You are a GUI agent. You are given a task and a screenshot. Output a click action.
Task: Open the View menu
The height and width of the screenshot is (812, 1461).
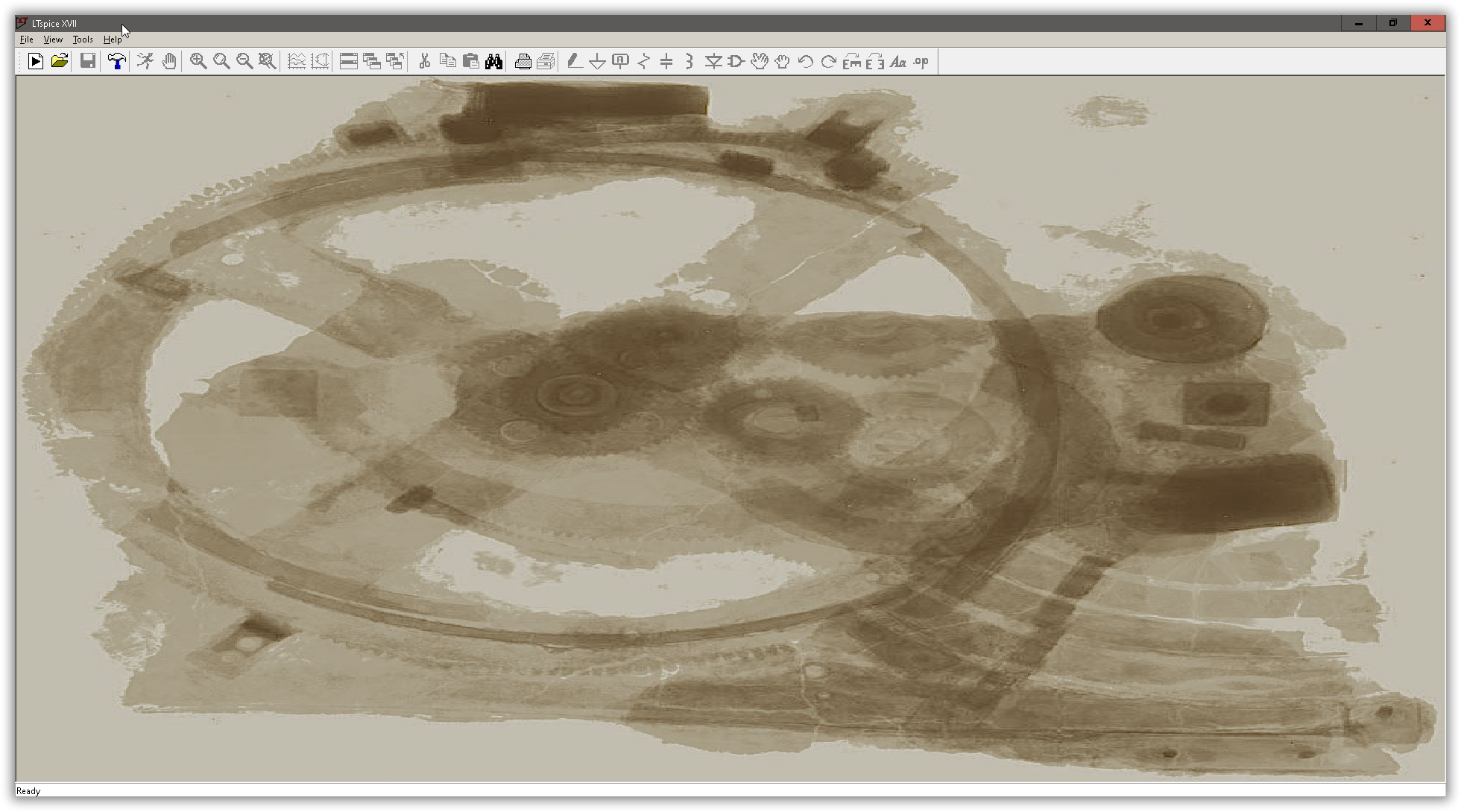[53, 39]
